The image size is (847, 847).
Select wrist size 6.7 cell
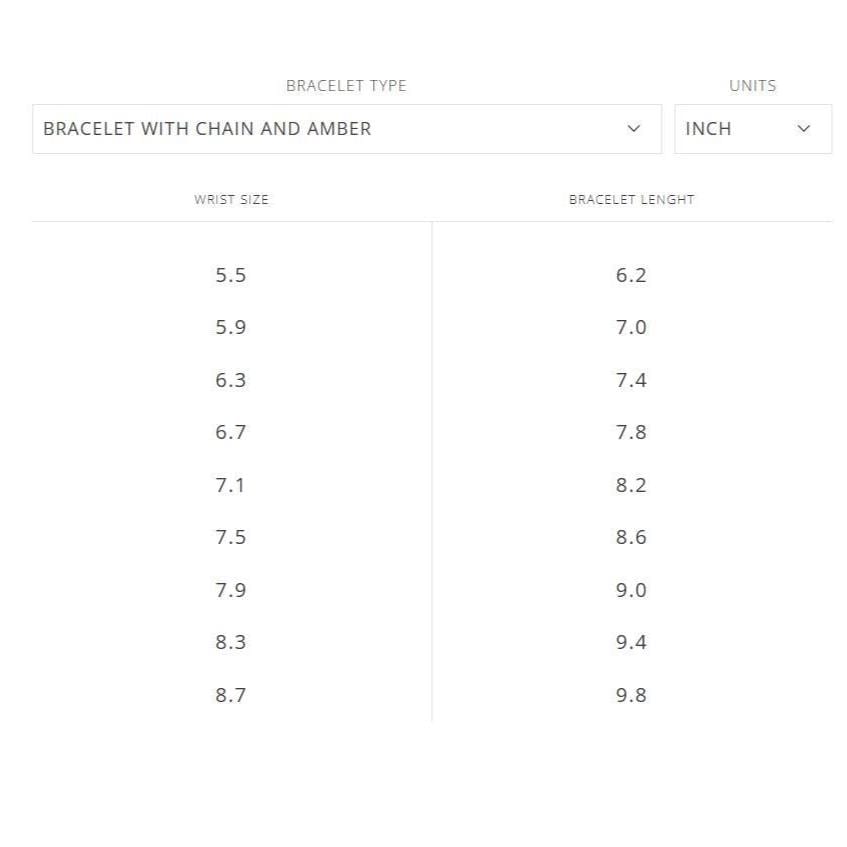pos(231,432)
